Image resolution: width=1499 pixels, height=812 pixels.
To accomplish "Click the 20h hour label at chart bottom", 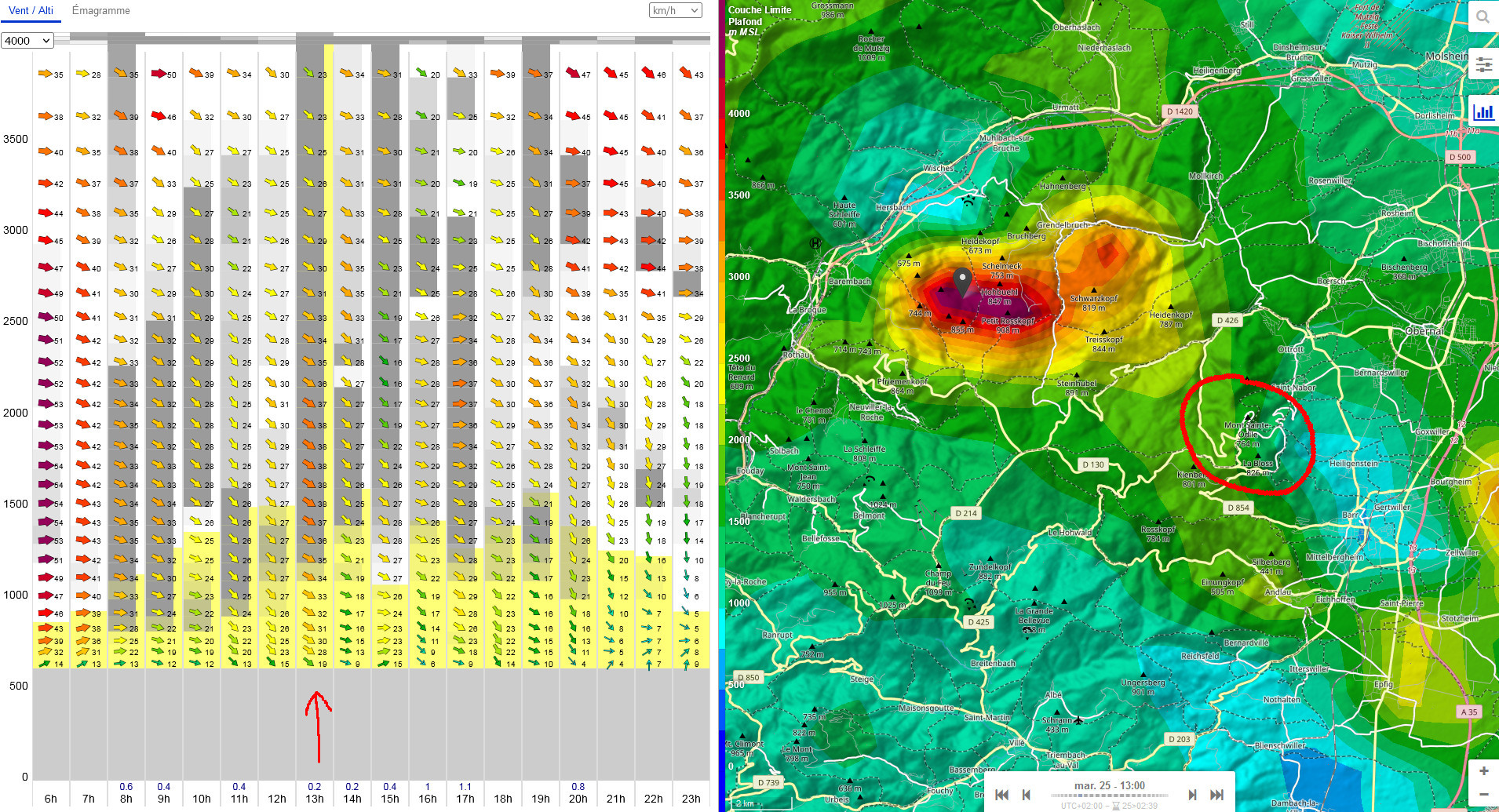I will click(x=578, y=799).
